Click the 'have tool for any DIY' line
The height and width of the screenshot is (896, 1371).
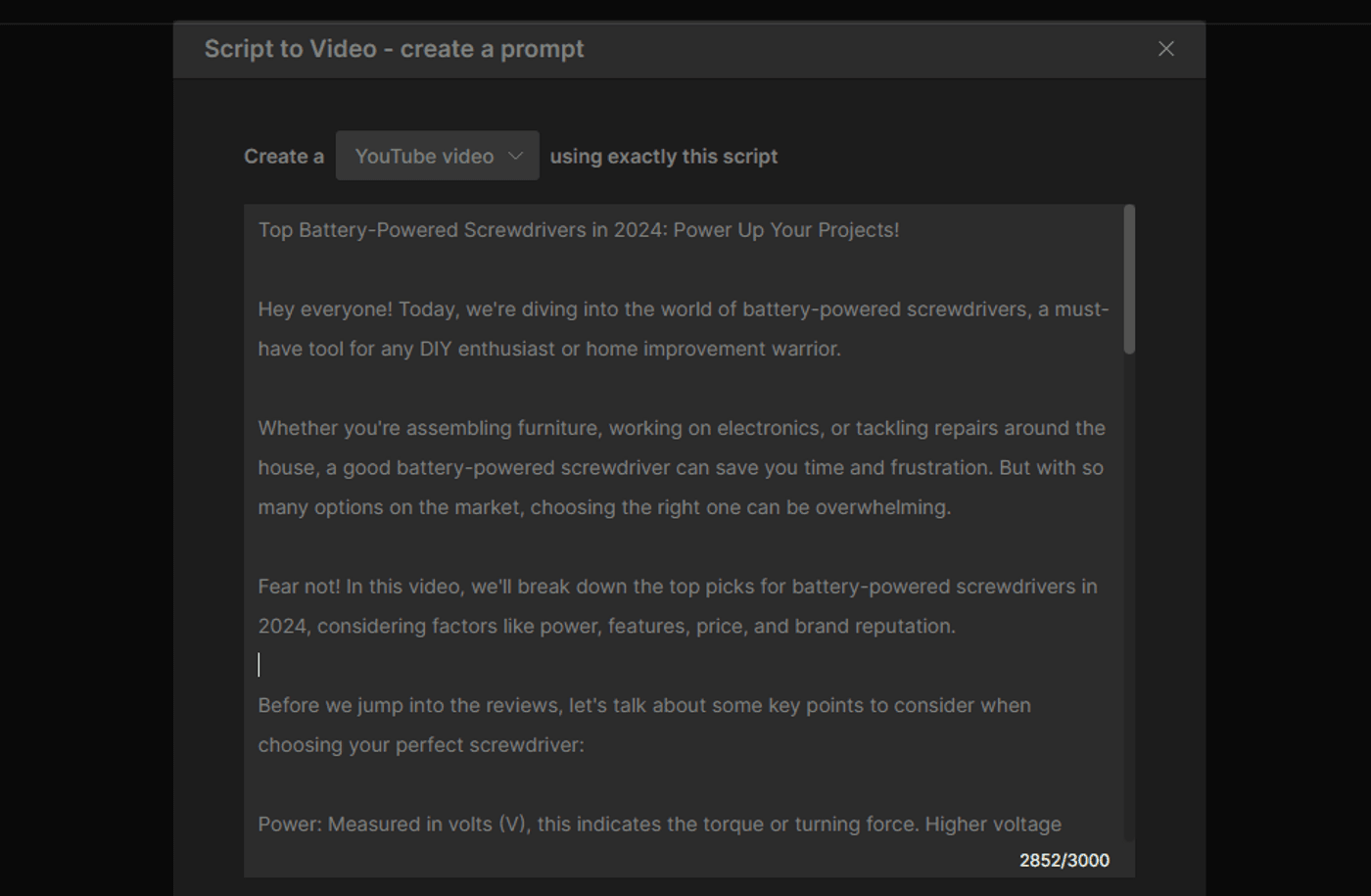548,350
